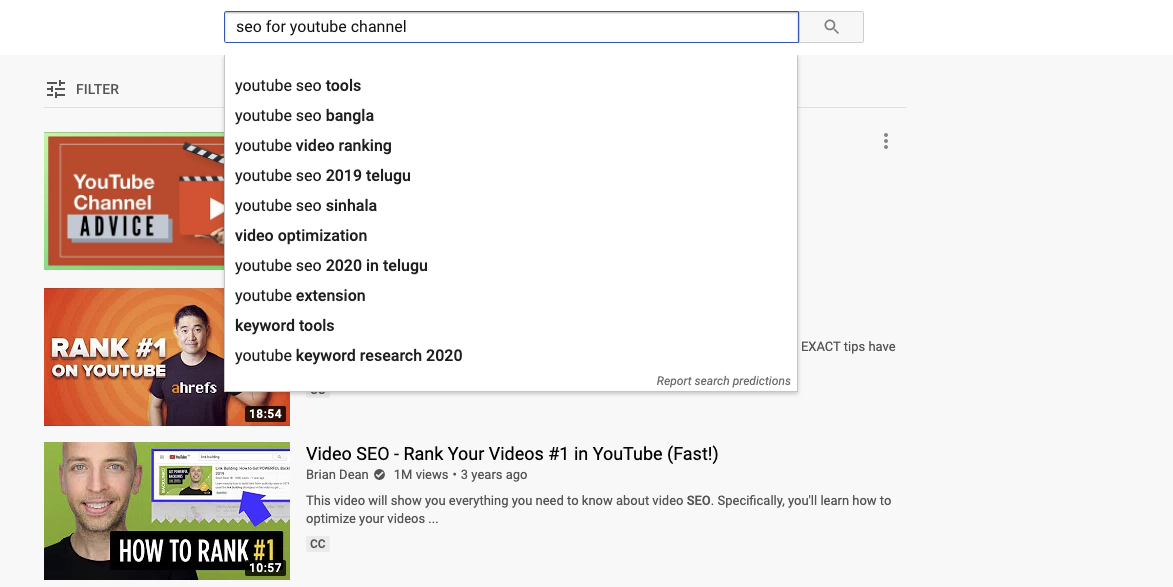This screenshot has height=587, width=1173.
Task: Click the search input field
Action: click(x=511, y=27)
